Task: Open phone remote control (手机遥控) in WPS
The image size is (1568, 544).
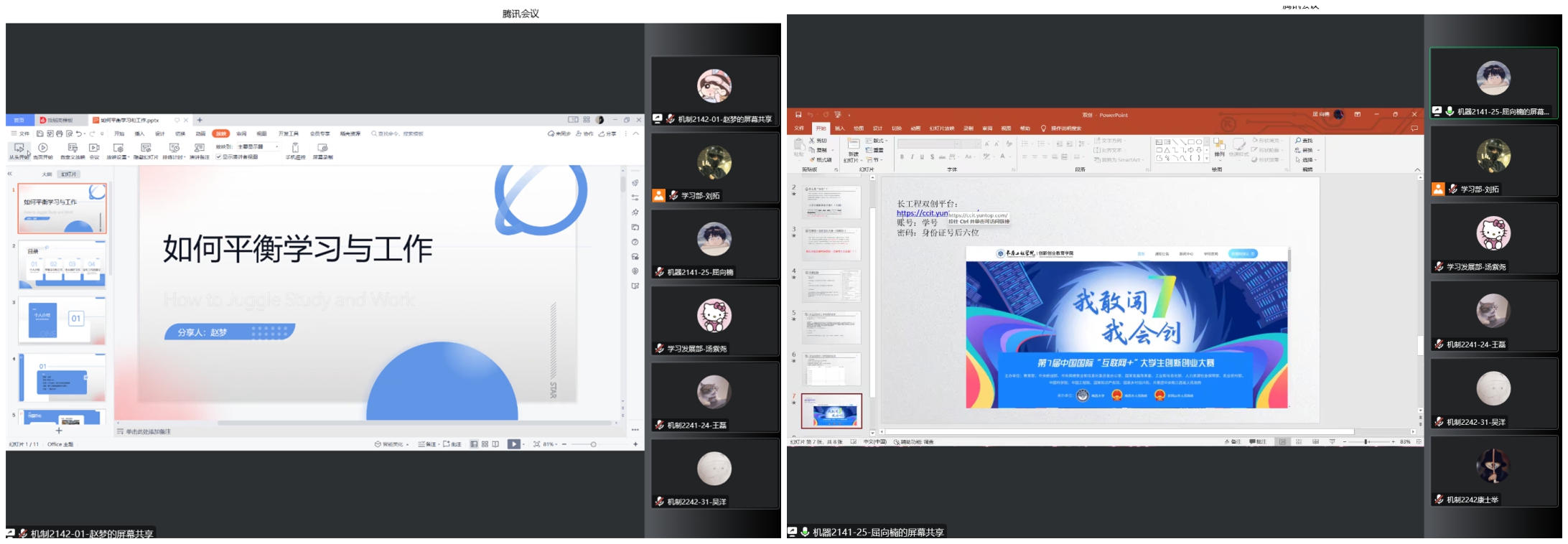Action: [295, 150]
